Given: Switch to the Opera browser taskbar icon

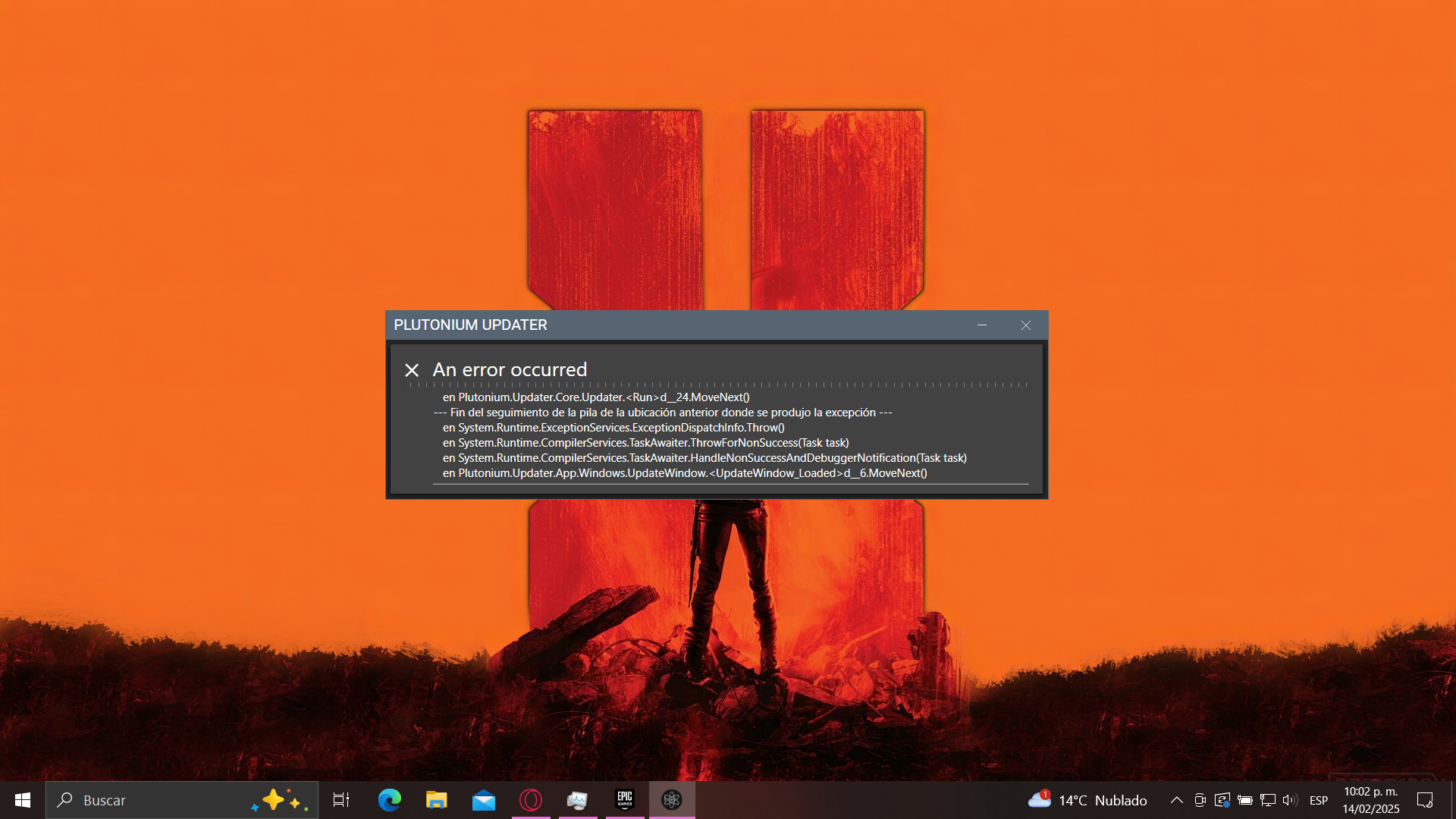Looking at the screenshot, I should 531,800.
